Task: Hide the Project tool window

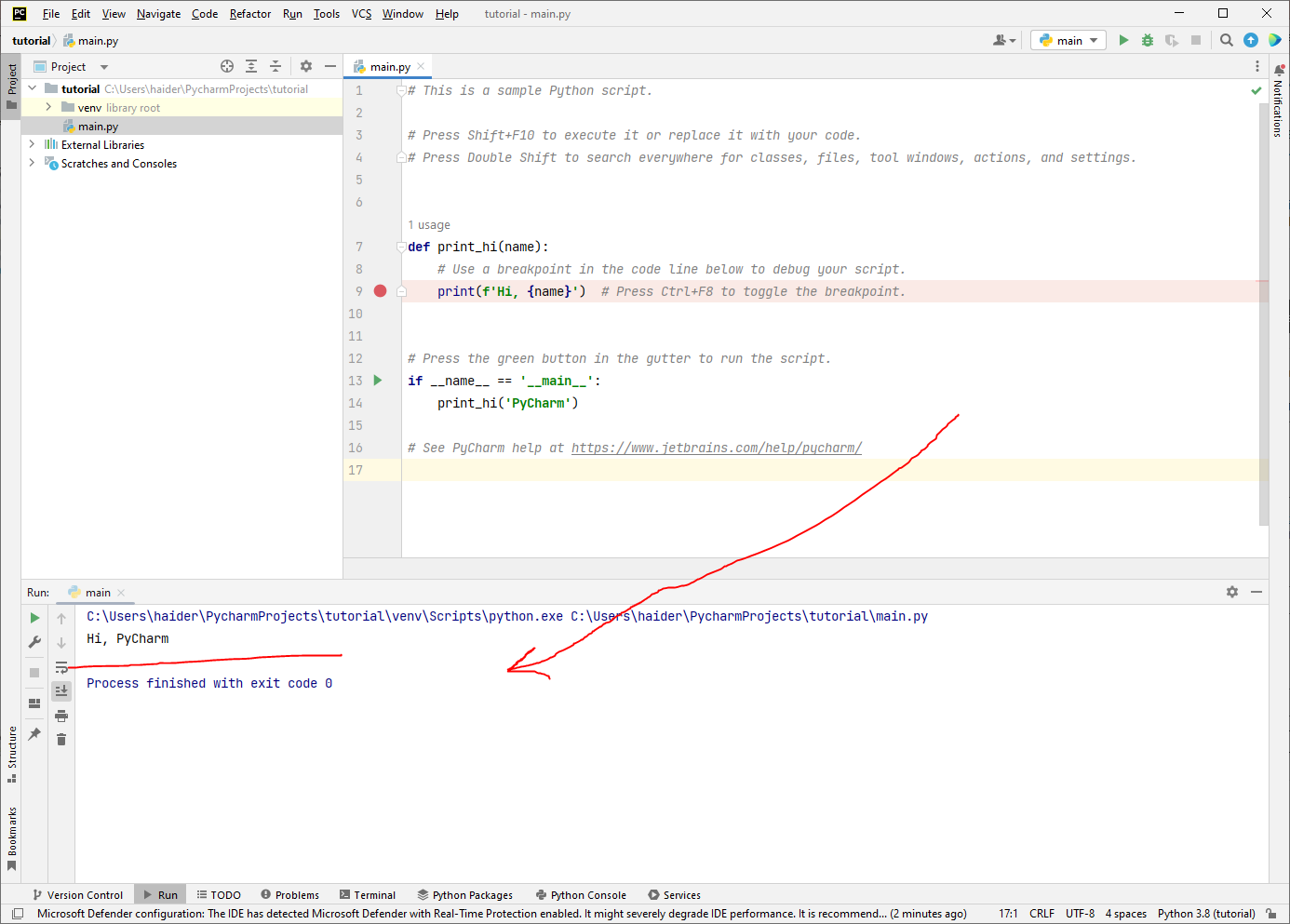Action: (x=329, y=66)
